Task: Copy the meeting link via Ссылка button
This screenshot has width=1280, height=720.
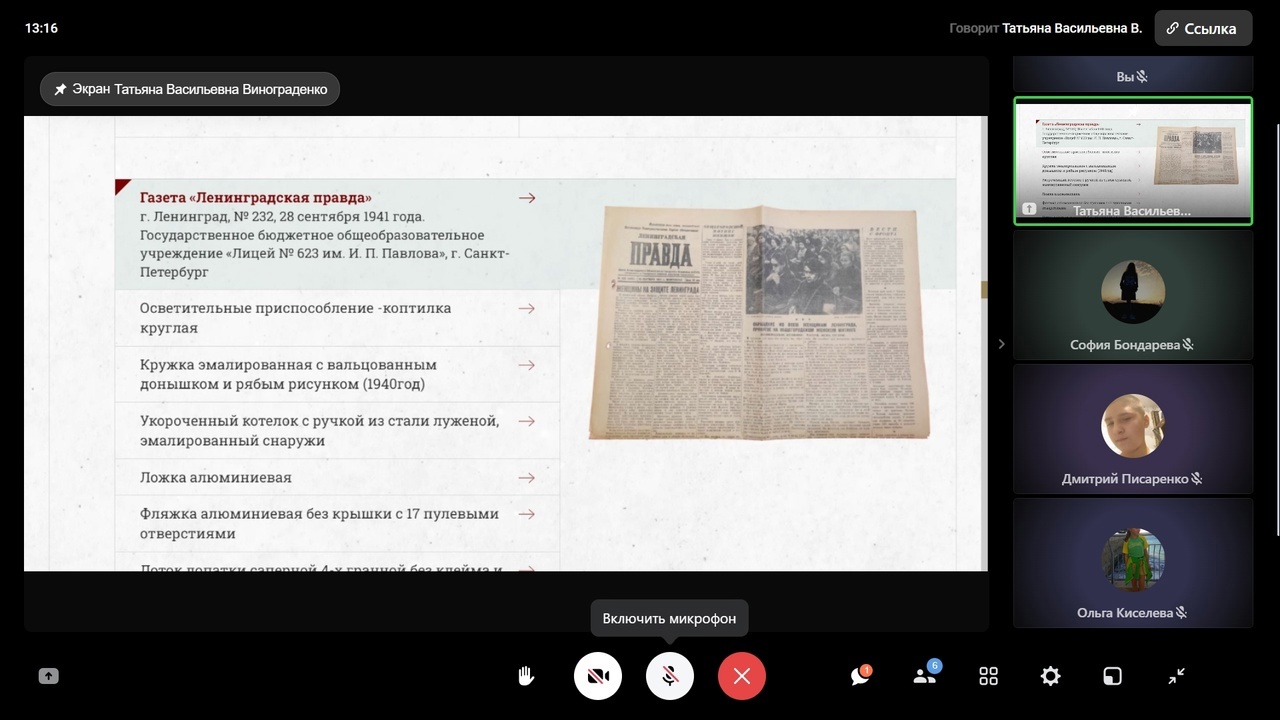Action: pos(1203,28)
